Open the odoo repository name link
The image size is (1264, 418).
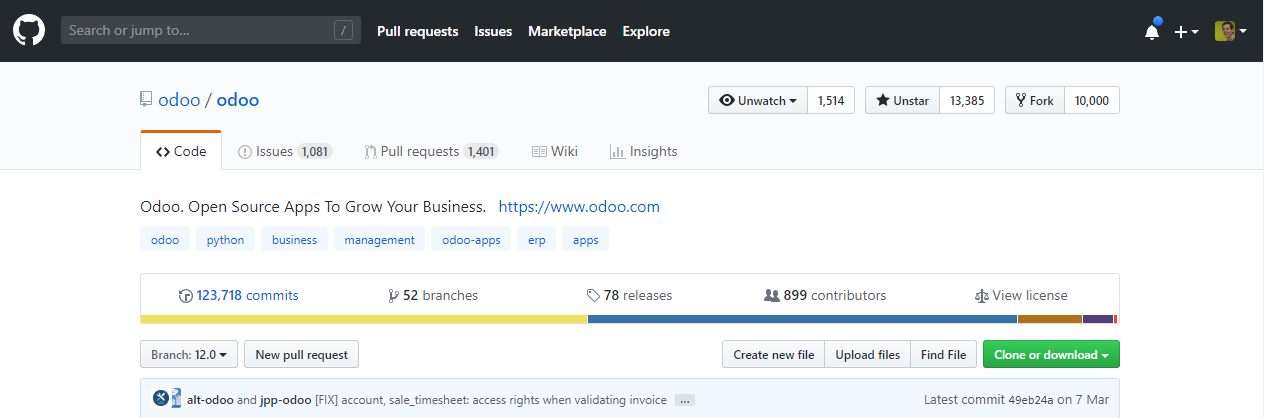coord(238,100)
